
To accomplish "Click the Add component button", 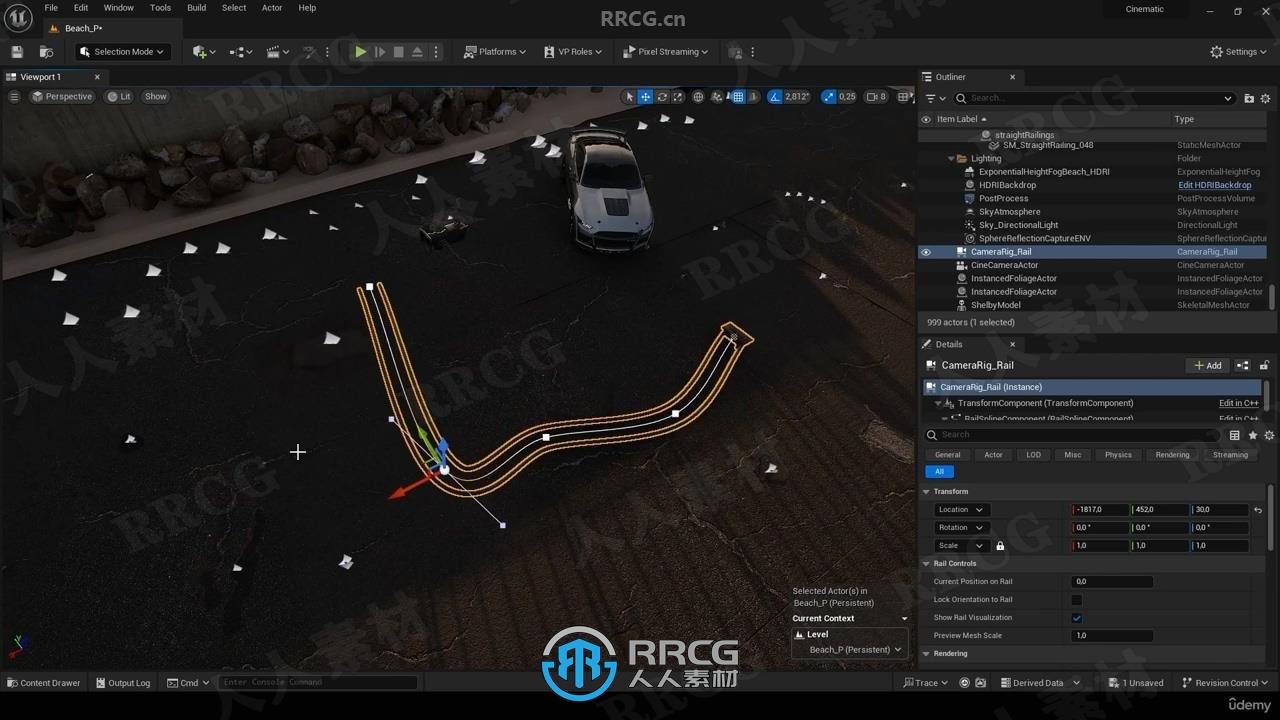I will pyautogui.click(x=1208, y=366).
